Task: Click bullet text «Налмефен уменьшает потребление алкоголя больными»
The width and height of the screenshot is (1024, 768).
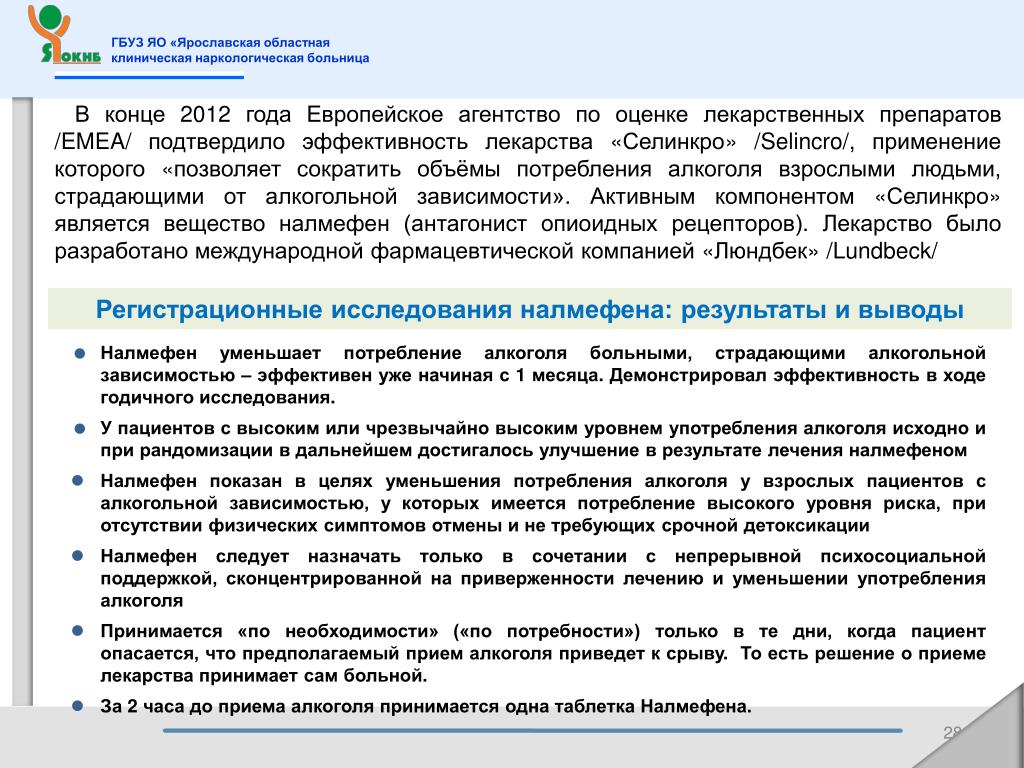Action: coord(543,353)
